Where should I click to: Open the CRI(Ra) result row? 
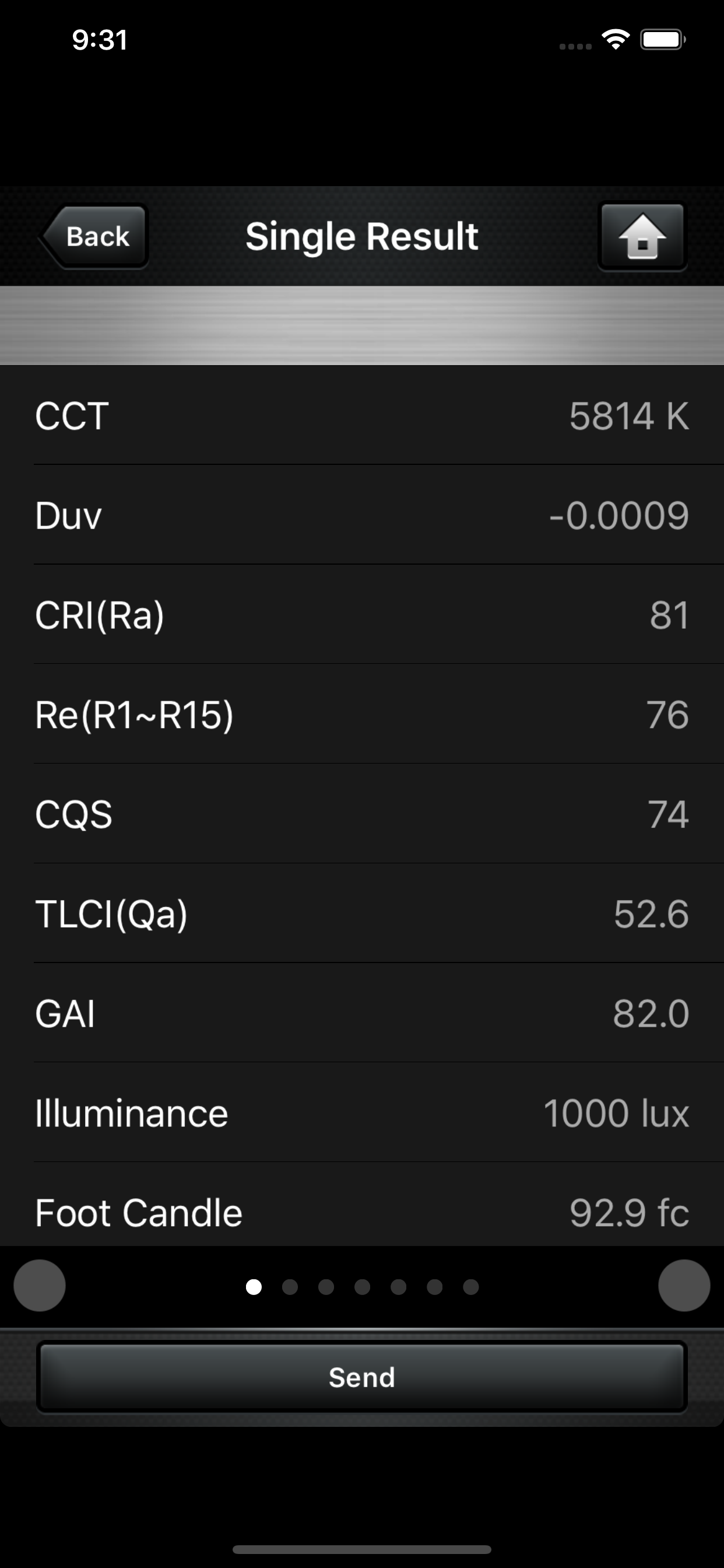click(x=362, y=615)
